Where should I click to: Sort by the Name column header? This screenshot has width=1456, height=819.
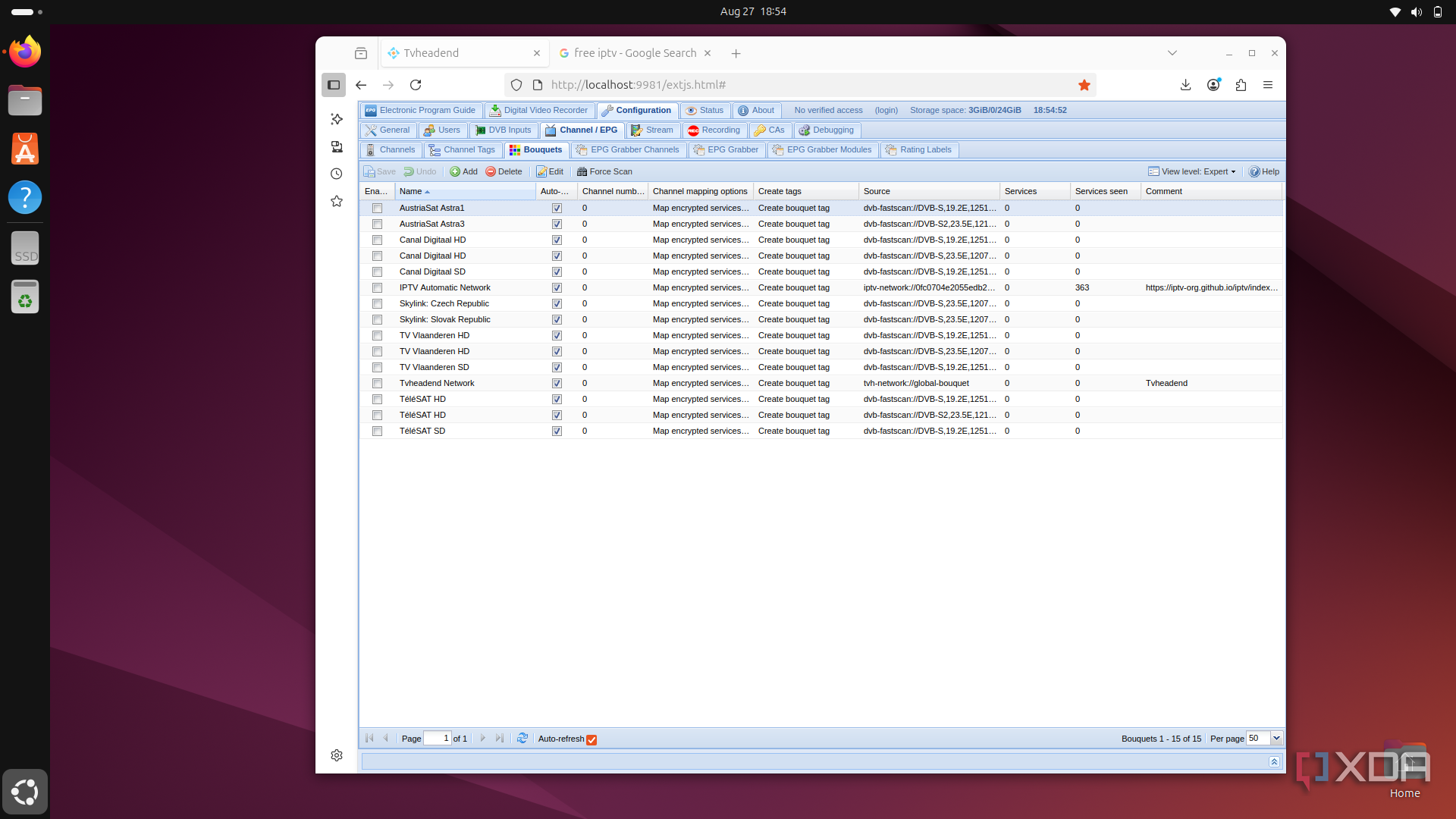tap(465, 191)
